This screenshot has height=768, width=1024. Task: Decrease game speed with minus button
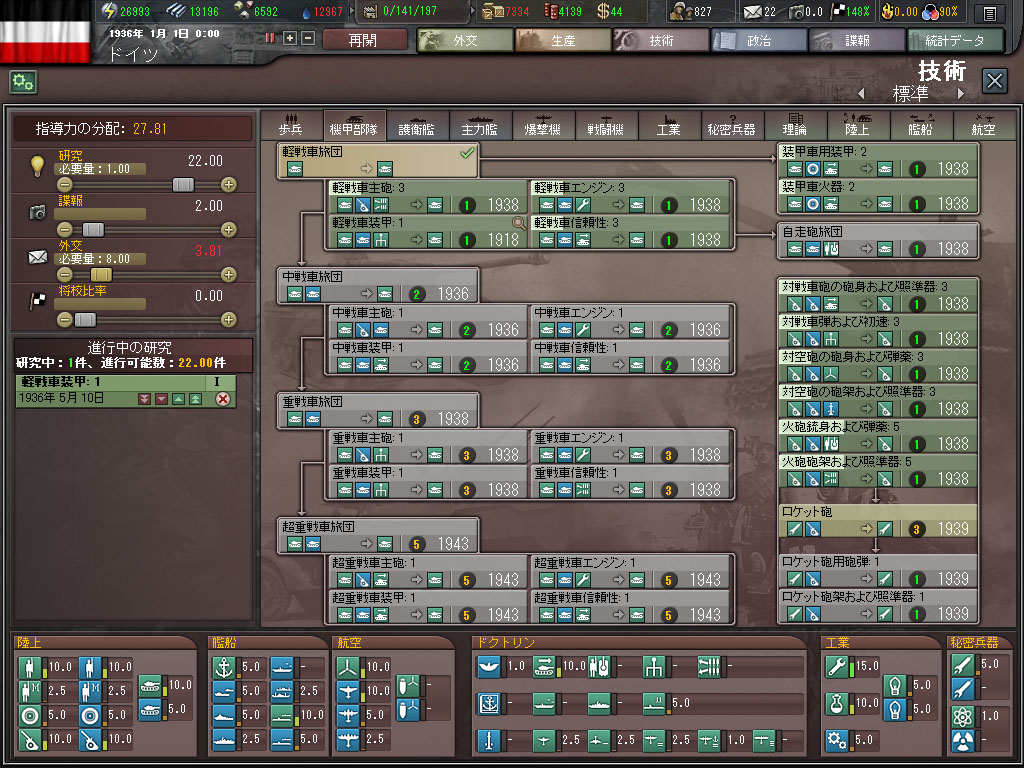pyautogui.click(x=308, y=38)
